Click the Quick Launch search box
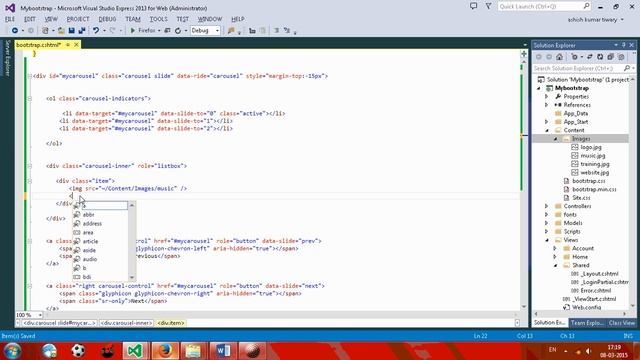The width and height of the screenshot is (640, 360). (544, 7)
